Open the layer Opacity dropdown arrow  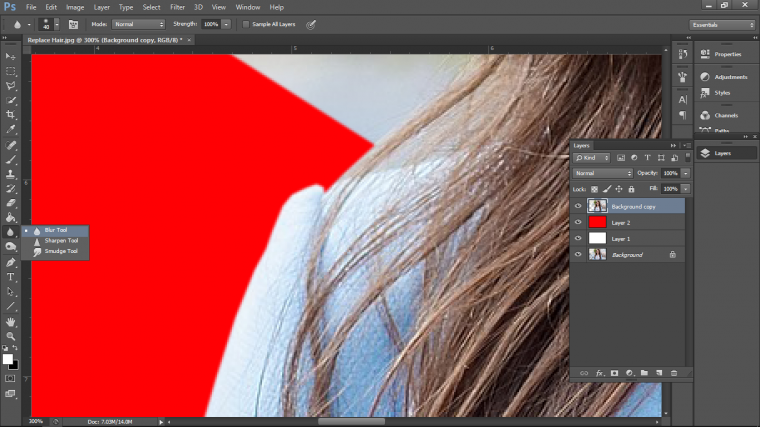click(685, 173)
